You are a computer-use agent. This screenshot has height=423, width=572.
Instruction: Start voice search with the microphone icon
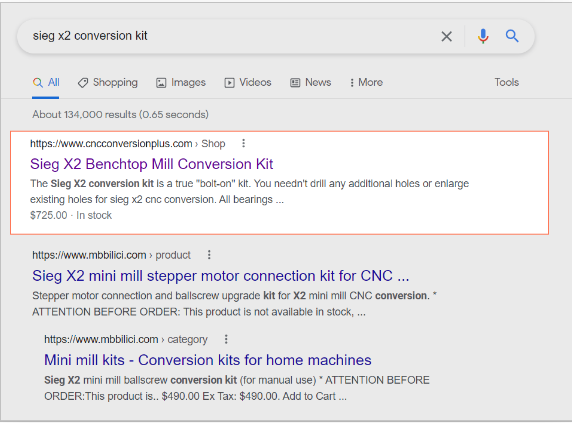pyautogui.click(x=483, y=36)
